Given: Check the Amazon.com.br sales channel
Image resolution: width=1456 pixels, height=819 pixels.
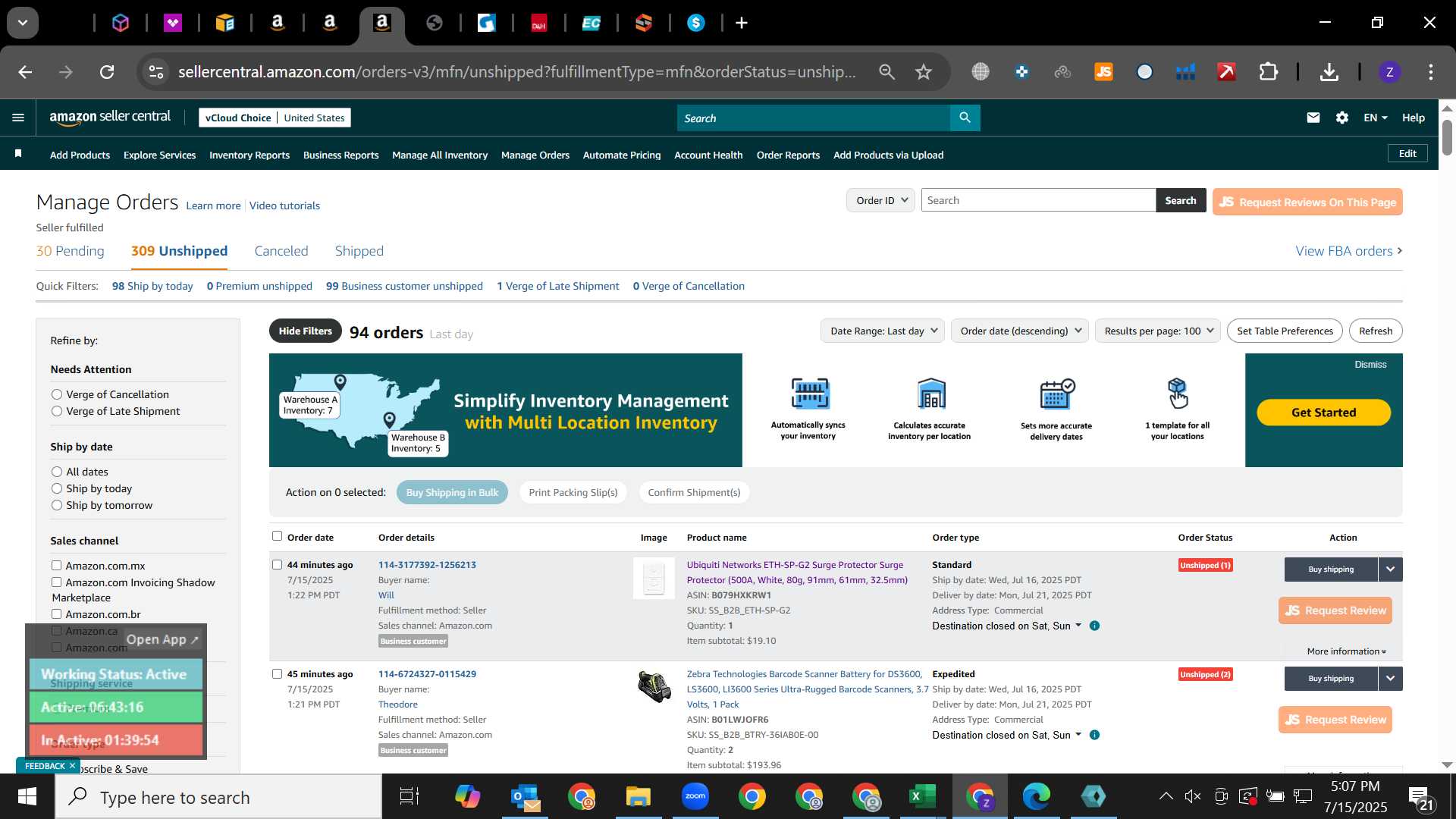Looking at the screenshot, I should pyautogui.click(x=56, y=614).
